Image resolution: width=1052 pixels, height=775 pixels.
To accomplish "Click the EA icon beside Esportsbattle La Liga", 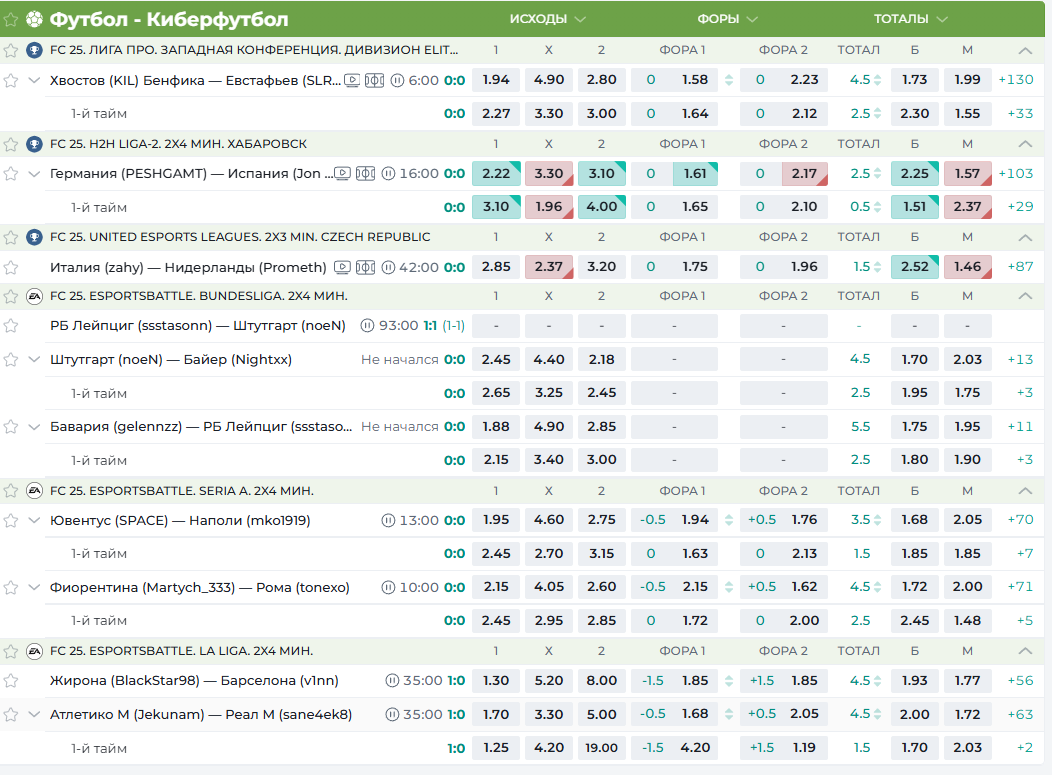I will (34, 651).
